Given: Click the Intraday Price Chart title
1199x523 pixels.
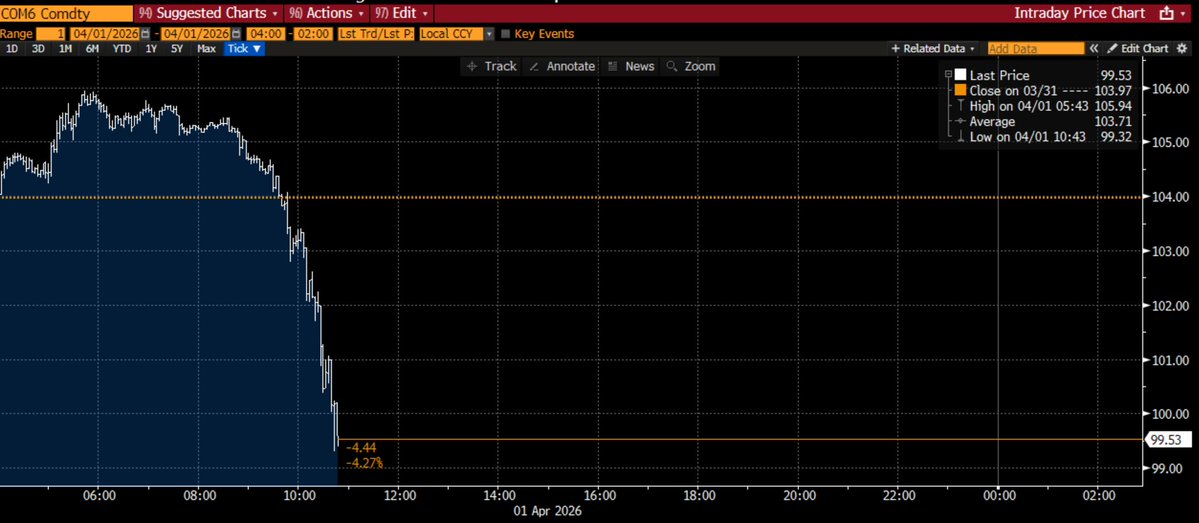Looking at the screenshot, I should pyautogui.click(x=1080, y=13).
